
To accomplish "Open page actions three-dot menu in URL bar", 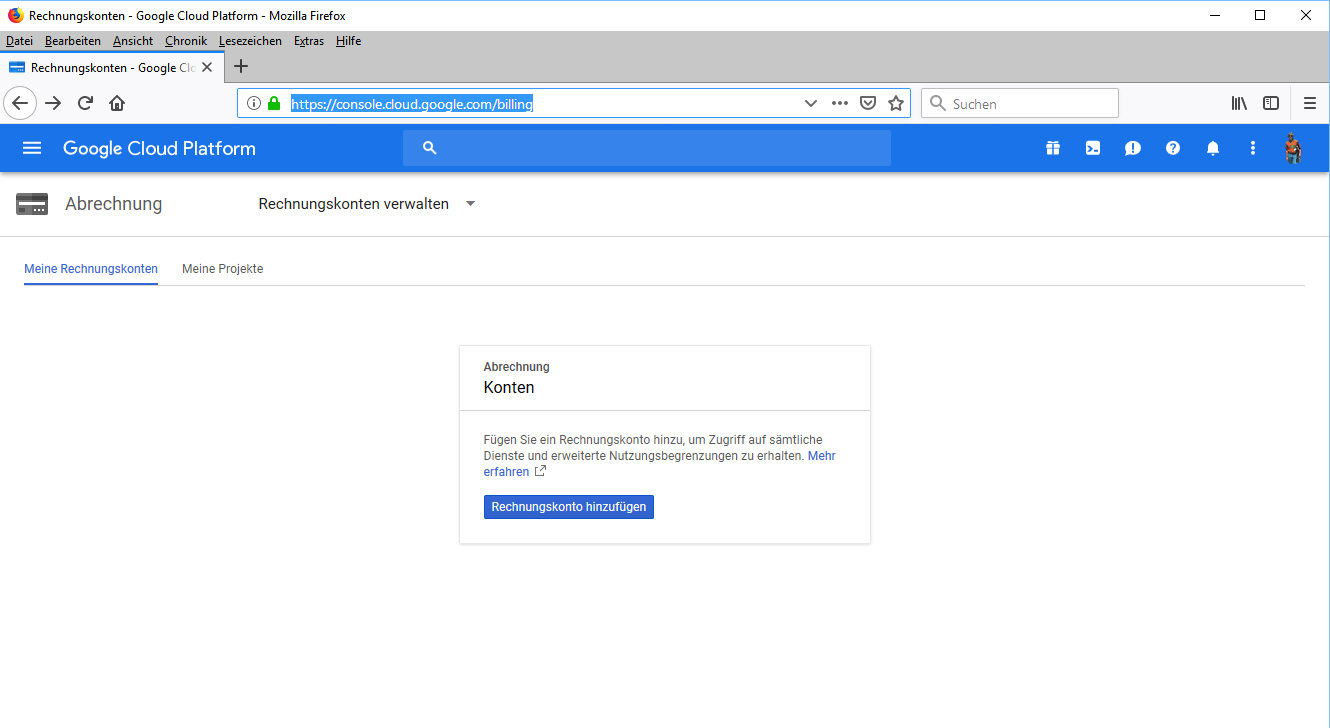I will click(840, 103).
